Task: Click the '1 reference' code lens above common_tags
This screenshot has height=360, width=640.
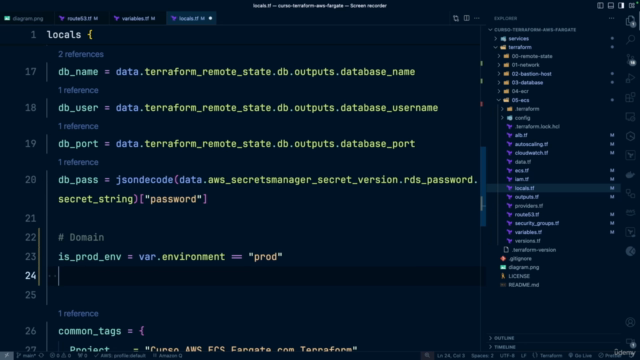Action: click(78, 314)
